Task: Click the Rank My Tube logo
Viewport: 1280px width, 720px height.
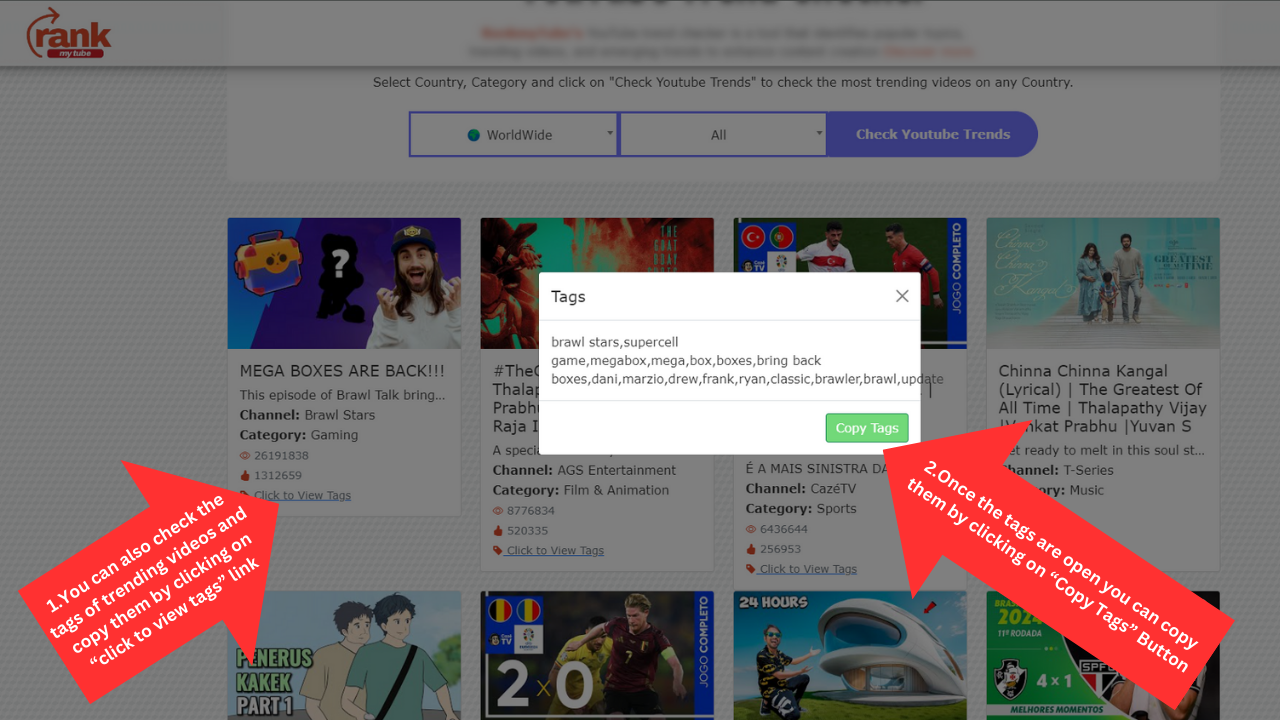Action: pos(68,33)
